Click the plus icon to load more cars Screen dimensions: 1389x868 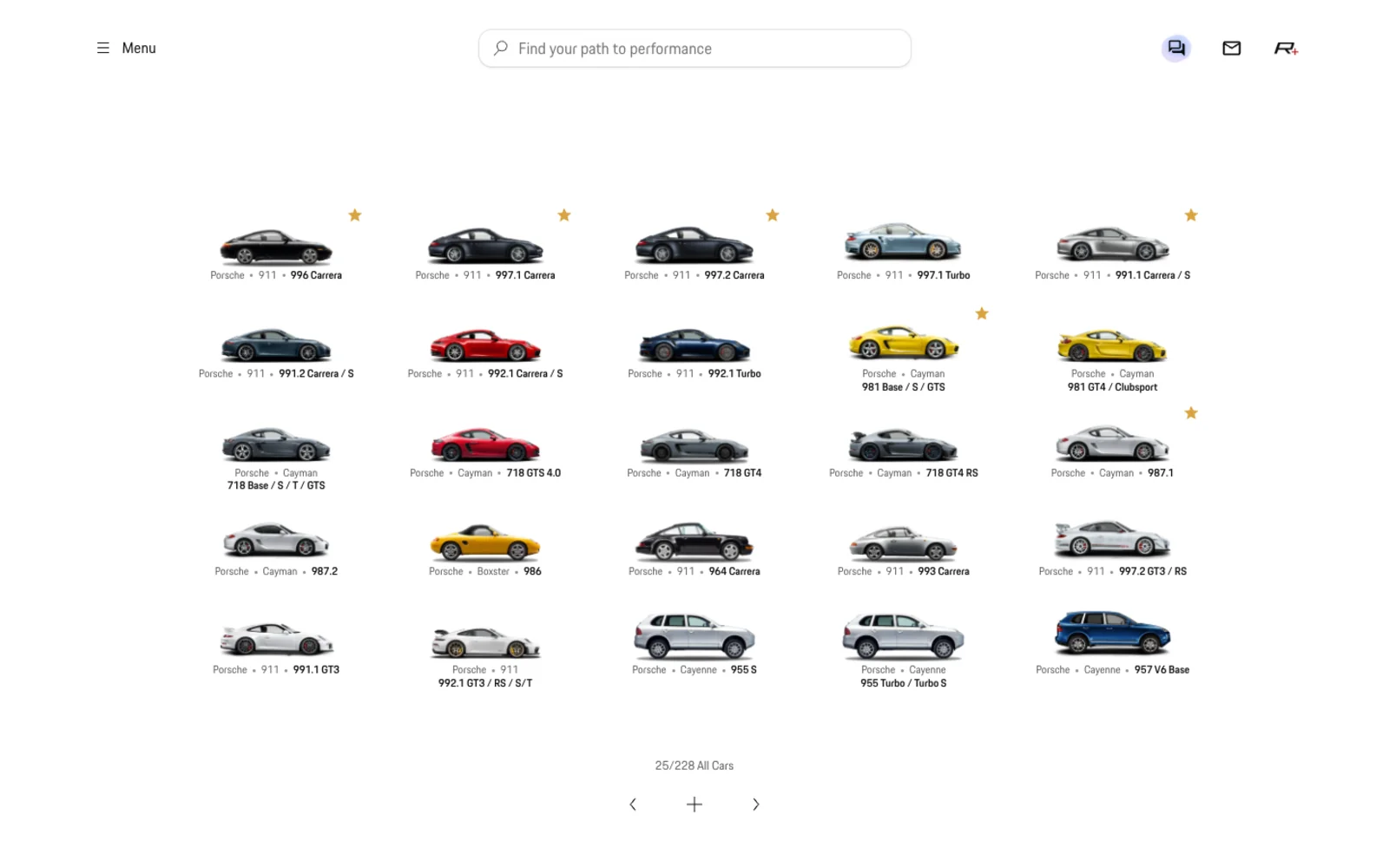click(x=694, y=805)
